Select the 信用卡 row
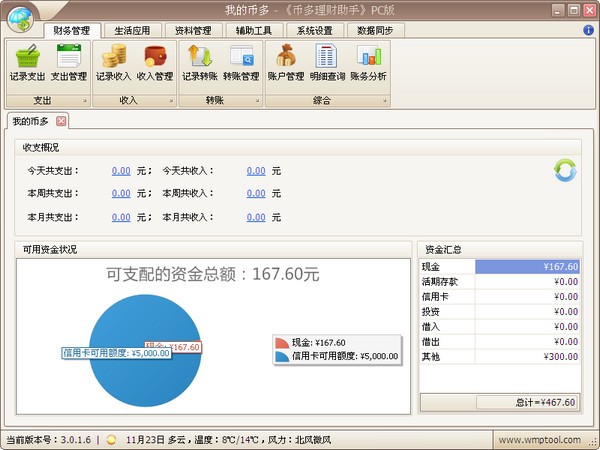600x450 pixels. [x=500, y=297]
